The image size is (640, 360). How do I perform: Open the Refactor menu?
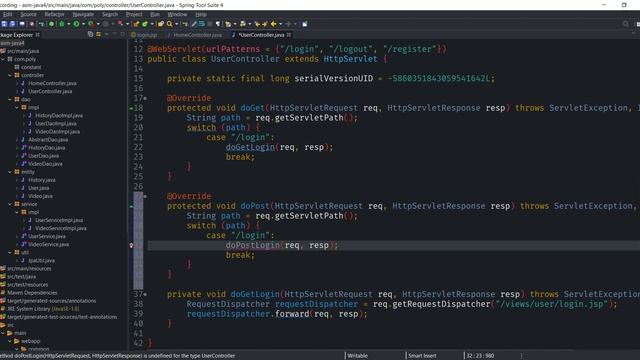click(x=54, y=14)
